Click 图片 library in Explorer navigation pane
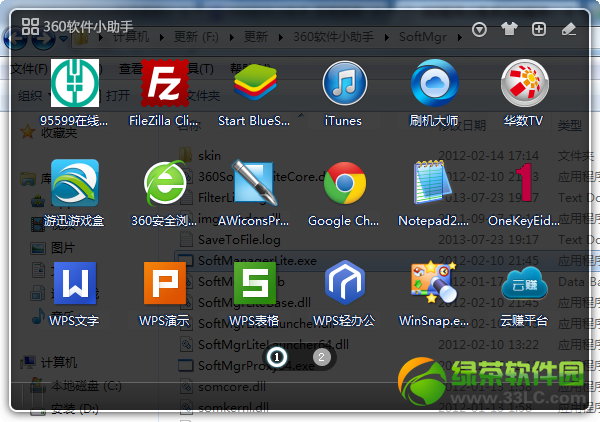 (x=63, y=248)
